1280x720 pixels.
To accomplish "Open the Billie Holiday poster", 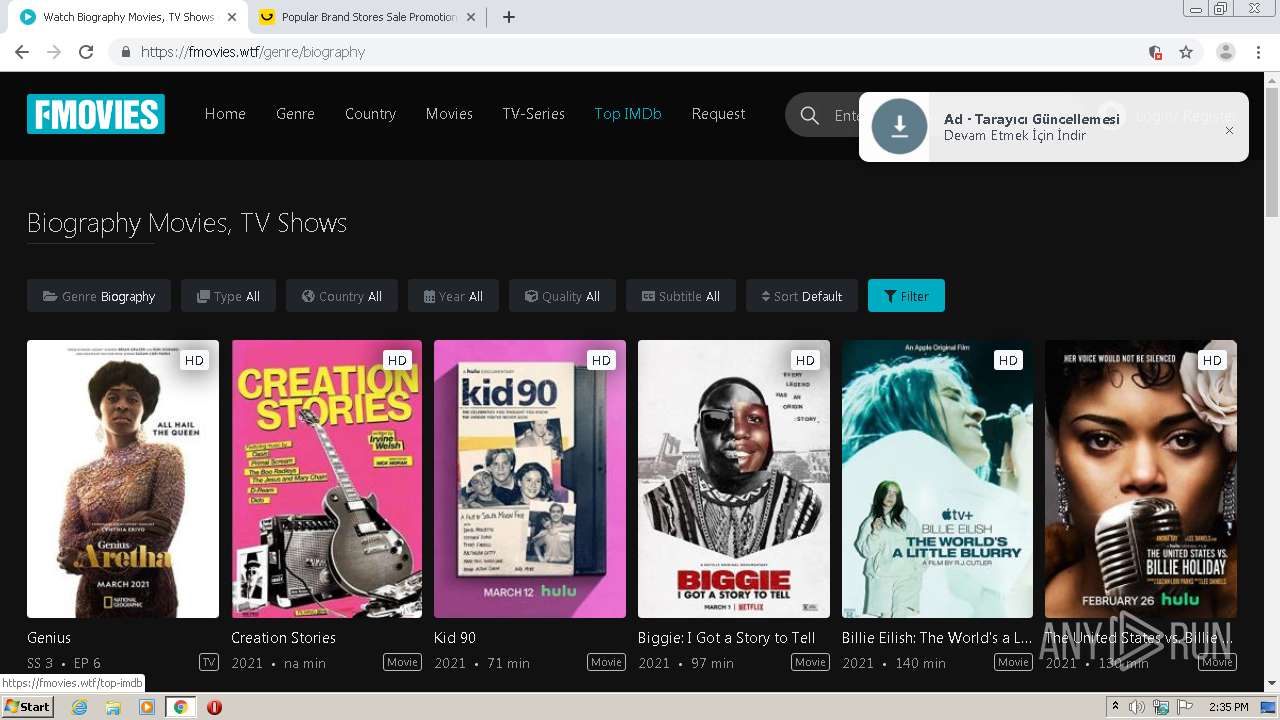I will coord(1141,479).
